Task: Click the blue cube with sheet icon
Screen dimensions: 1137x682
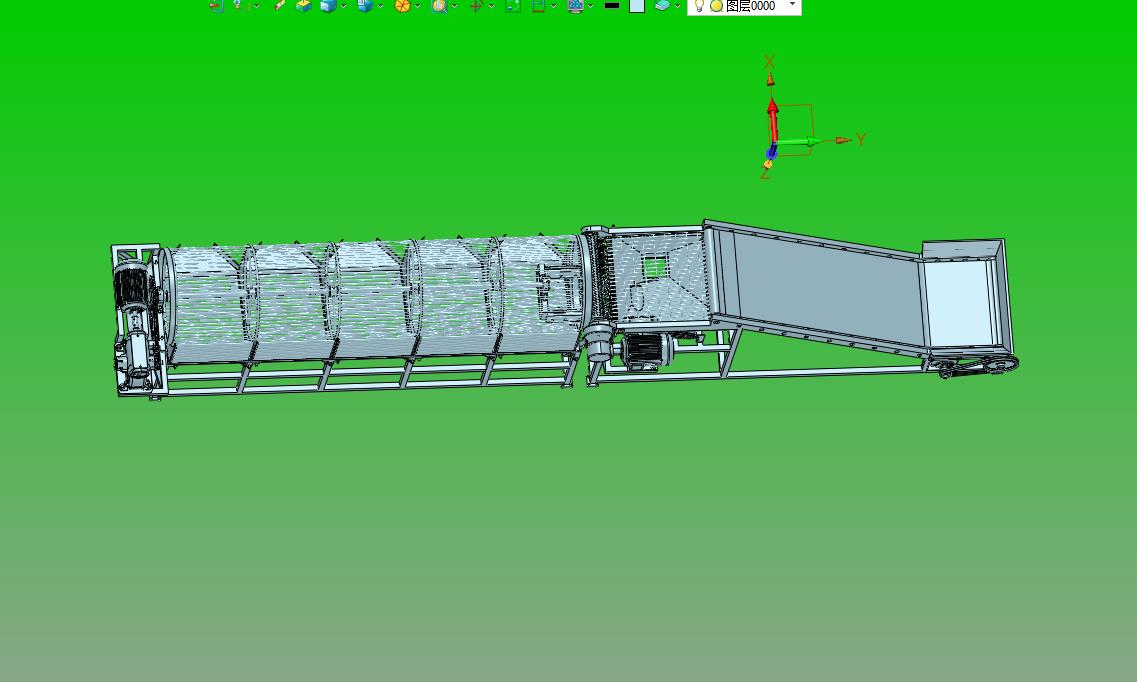Action: [x=365, y=6]
